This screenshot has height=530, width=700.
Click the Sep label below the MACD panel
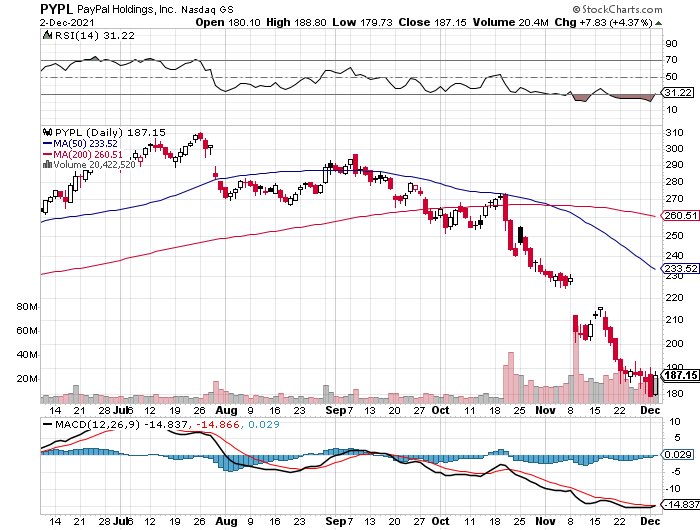coord(336,521)
